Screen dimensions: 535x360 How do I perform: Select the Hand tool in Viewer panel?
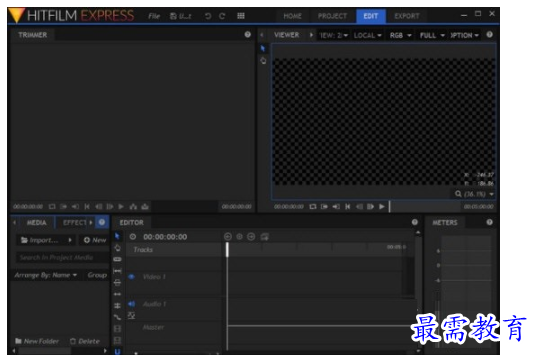(263, 61)
